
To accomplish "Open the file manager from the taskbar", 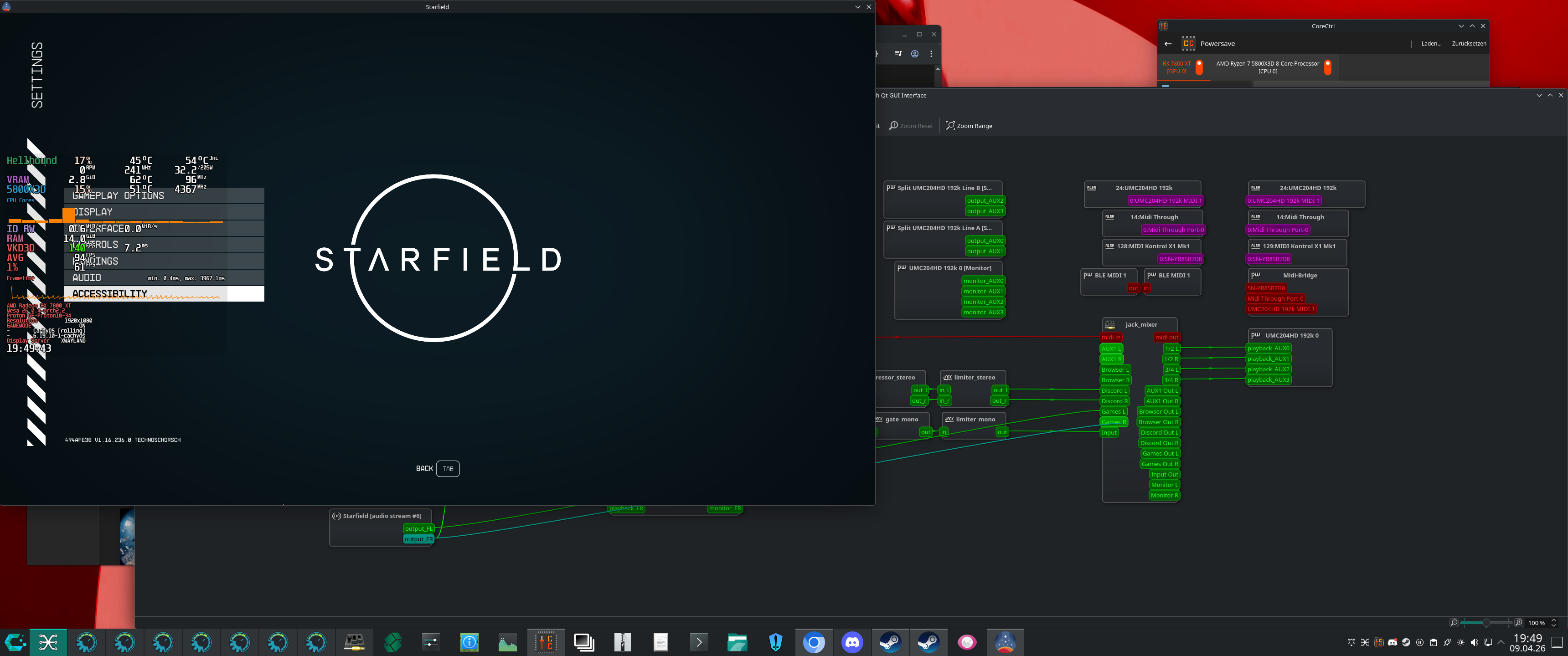I will pos(737,642).
